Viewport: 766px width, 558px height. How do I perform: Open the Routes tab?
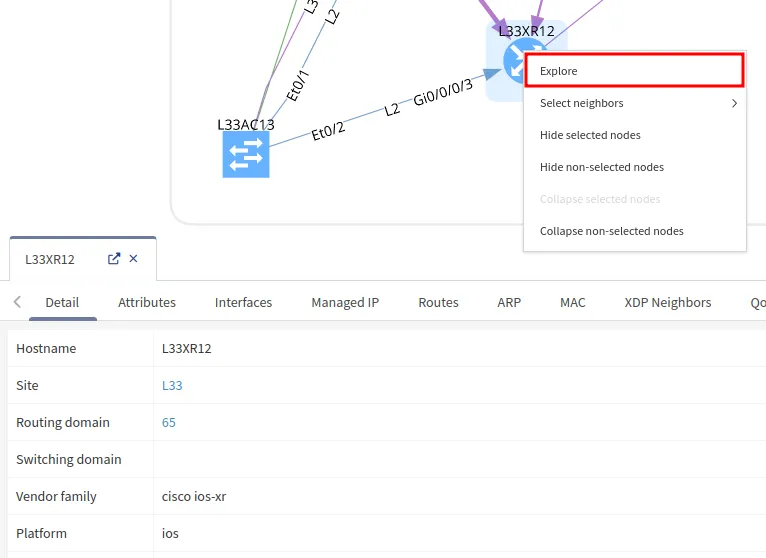pos(438,302)
